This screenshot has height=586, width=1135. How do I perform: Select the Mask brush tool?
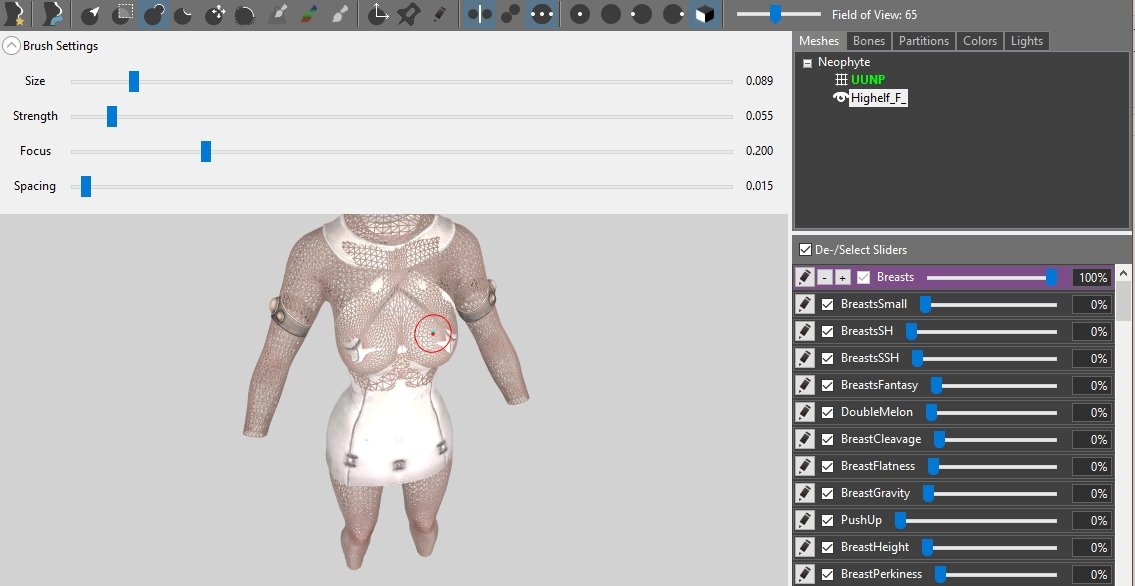123,14
